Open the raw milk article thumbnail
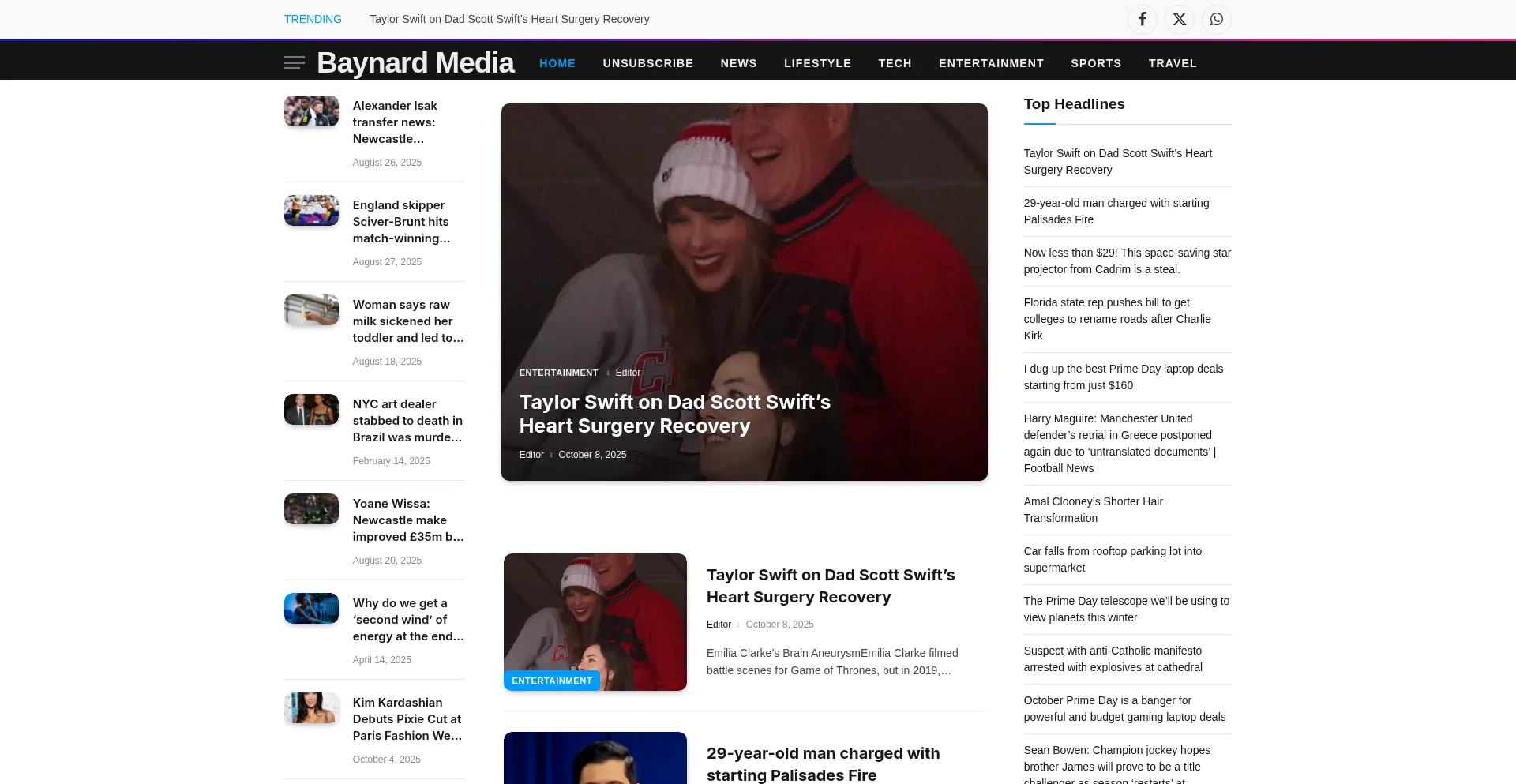The image size is (1516, 784). tap(311, 310)
